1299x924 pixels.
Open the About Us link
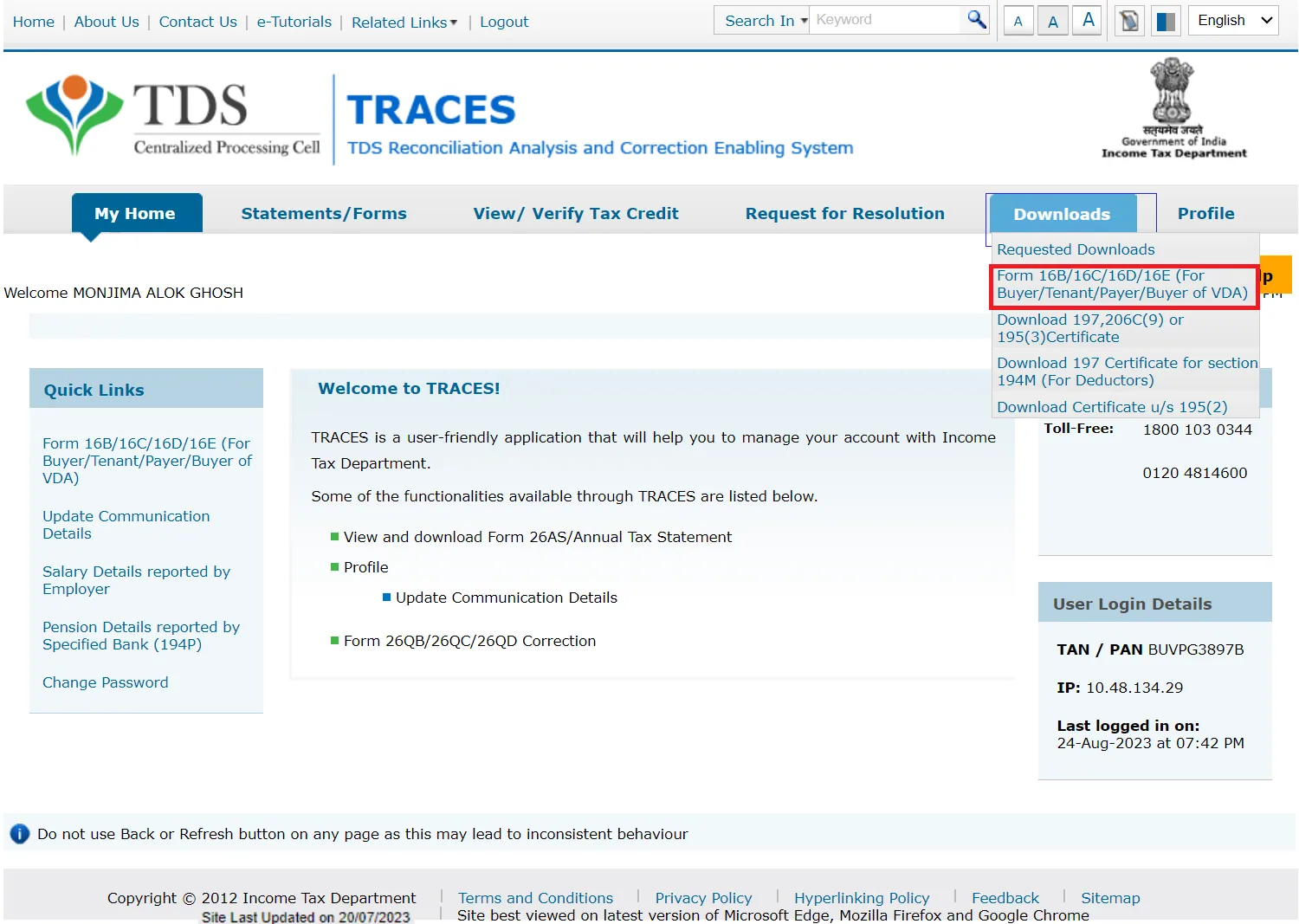[x=107, y=22]
